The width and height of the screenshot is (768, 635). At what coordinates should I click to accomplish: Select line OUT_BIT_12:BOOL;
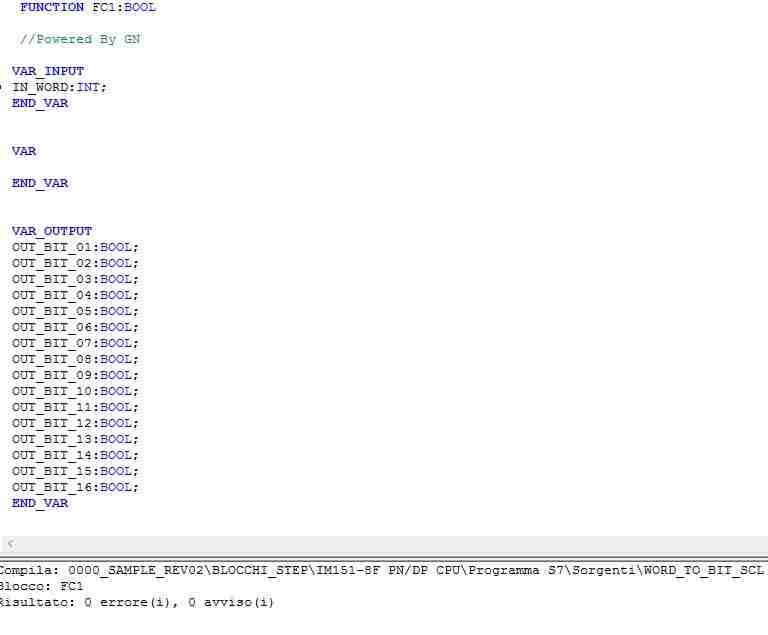tap(75, 423)
